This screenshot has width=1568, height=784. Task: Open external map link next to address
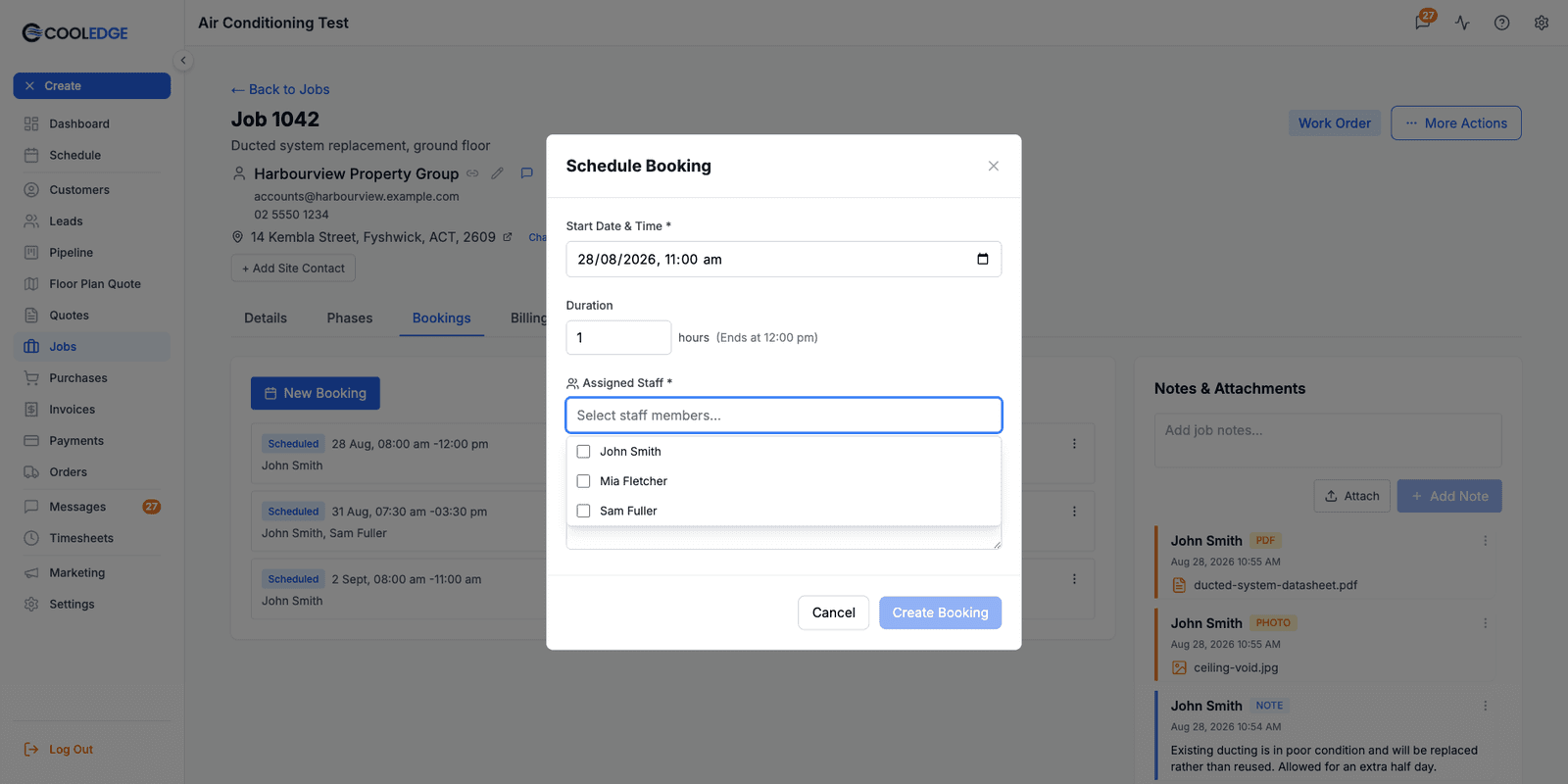click(508, 237)
